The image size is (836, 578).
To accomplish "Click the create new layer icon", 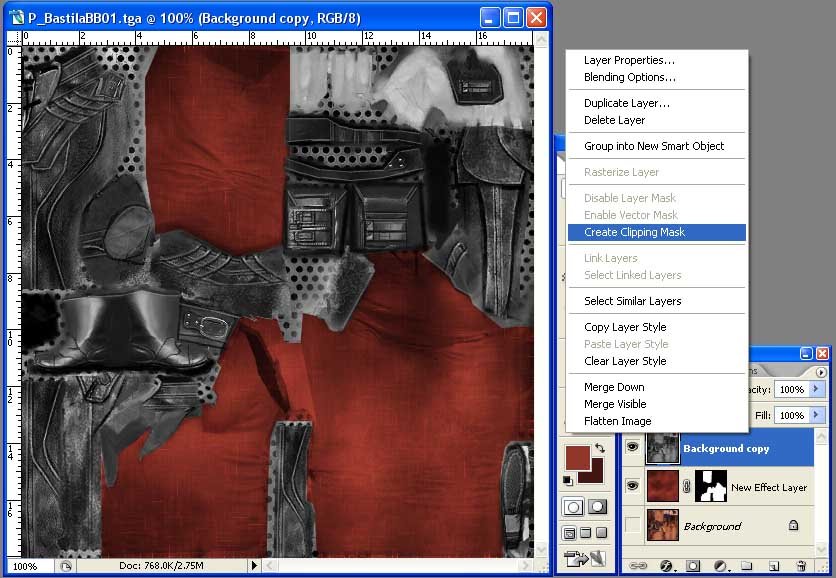I will pos(773,566).
